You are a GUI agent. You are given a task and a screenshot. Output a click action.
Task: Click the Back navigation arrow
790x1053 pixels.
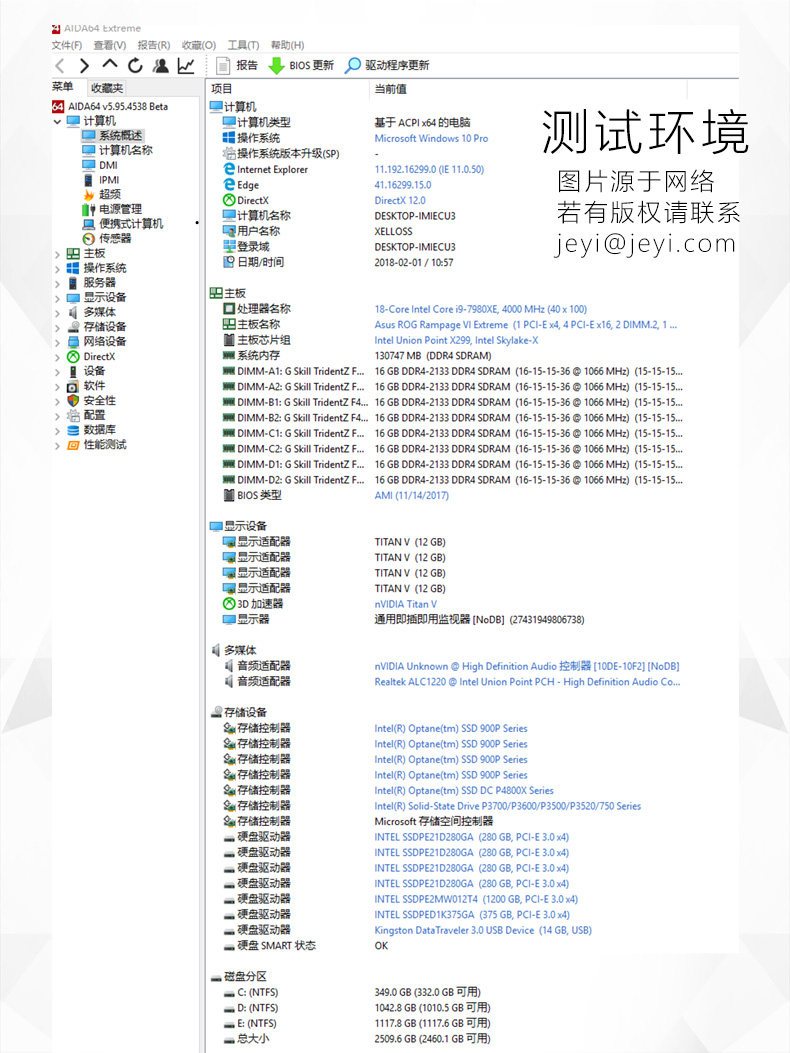click(x=60, y=66)
